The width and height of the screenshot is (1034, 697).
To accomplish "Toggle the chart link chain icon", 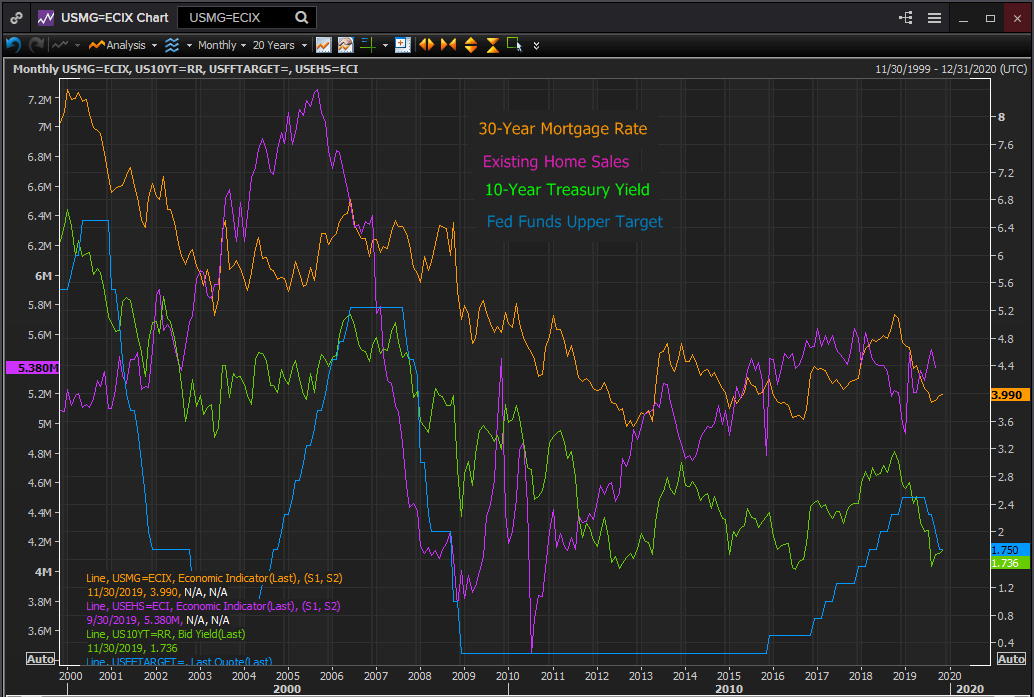I will pyautogui.click(x=16, y=18).
